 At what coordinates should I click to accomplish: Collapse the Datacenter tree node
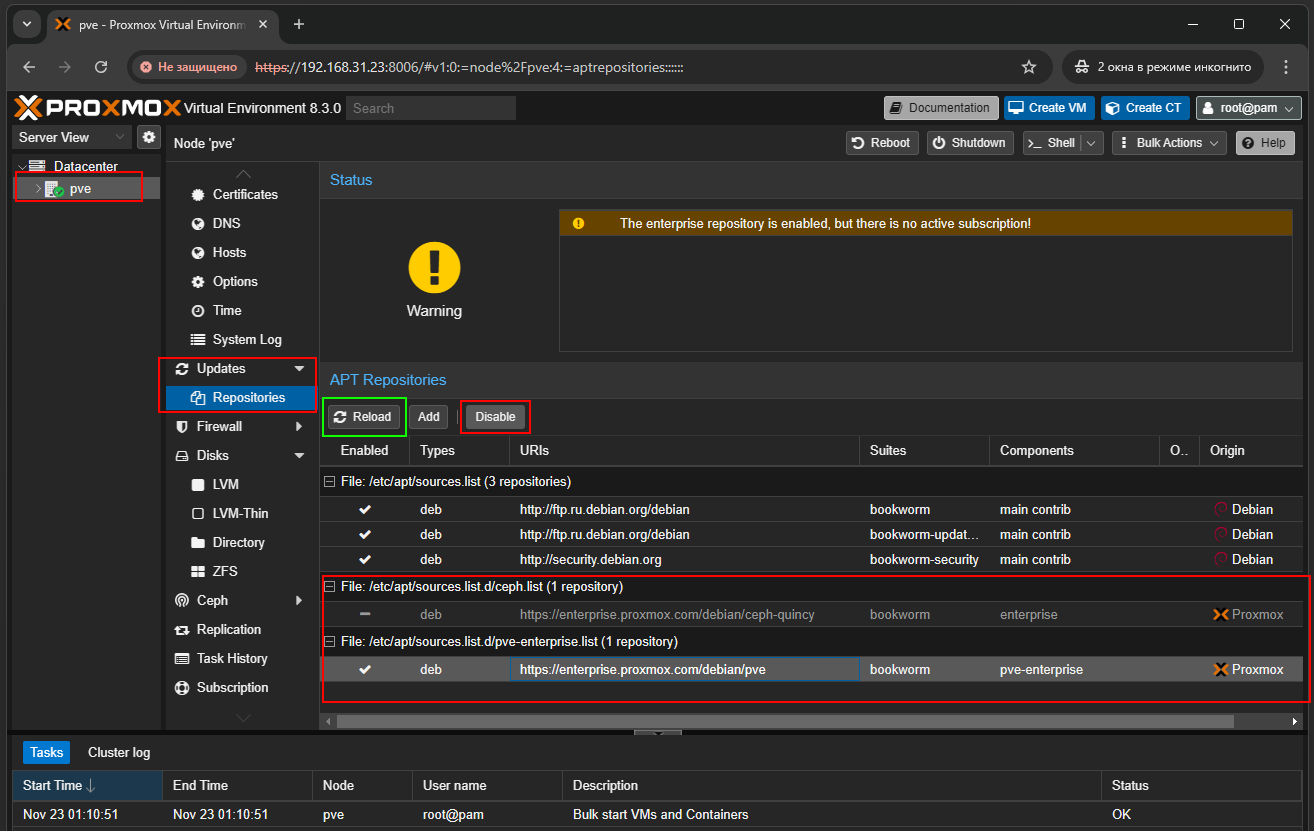[22, 167]
